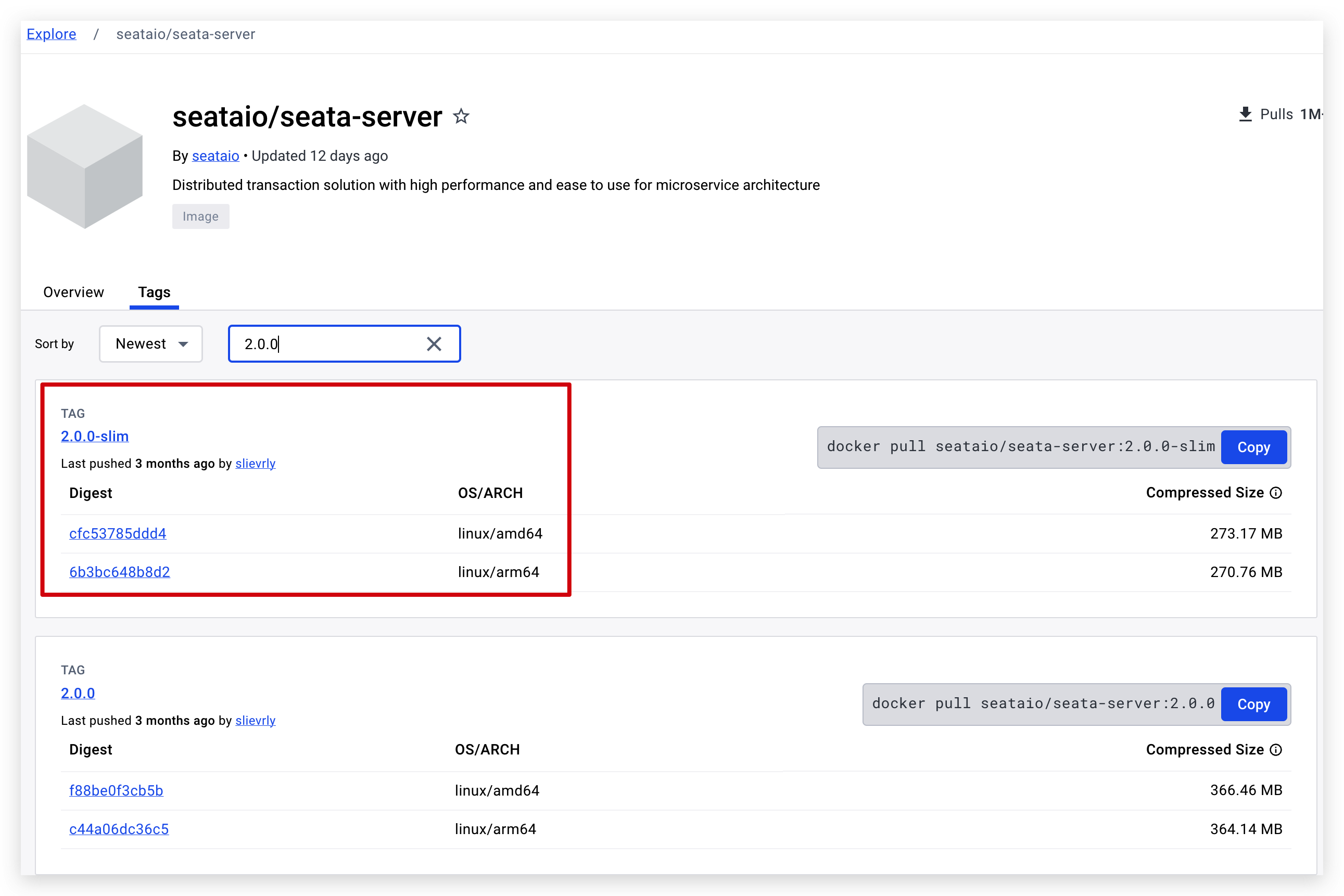Click seataio/seata-server in the breadcrumb
Screen dimensions: 1344x896
186,34
